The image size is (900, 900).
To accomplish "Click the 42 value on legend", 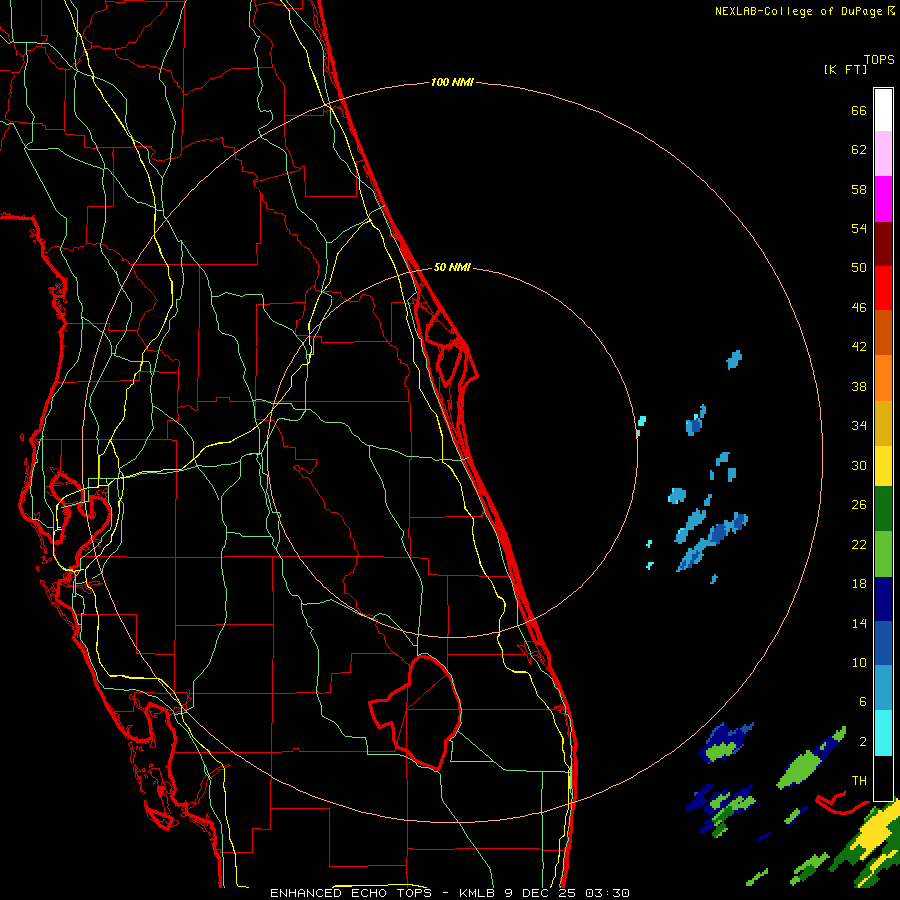I will 859,347.
